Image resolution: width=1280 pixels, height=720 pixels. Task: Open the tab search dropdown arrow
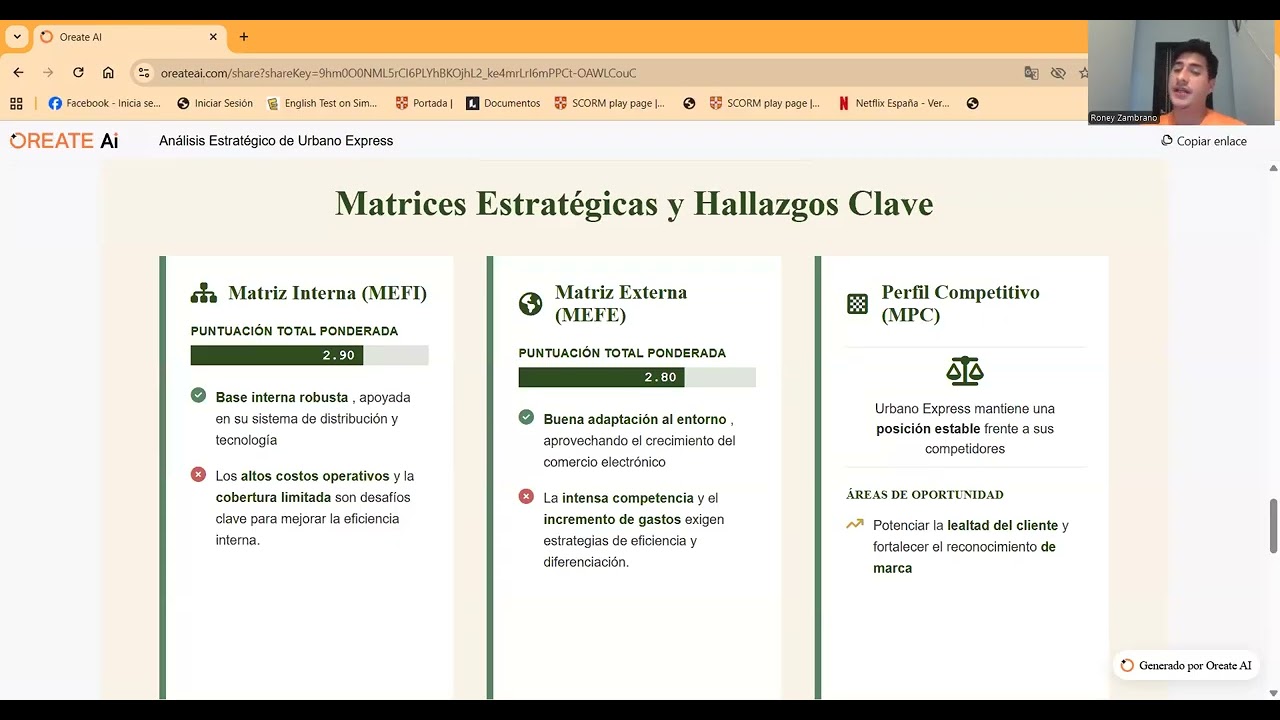click(x=17, y=37)
